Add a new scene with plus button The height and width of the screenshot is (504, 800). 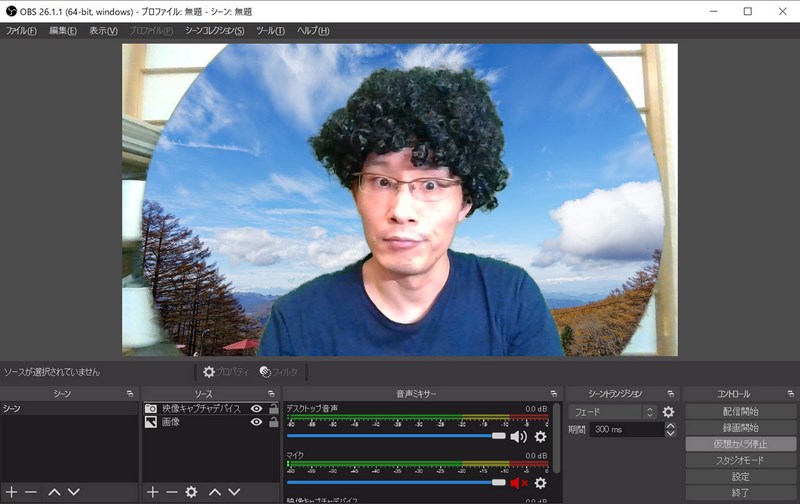pos(11,492)
